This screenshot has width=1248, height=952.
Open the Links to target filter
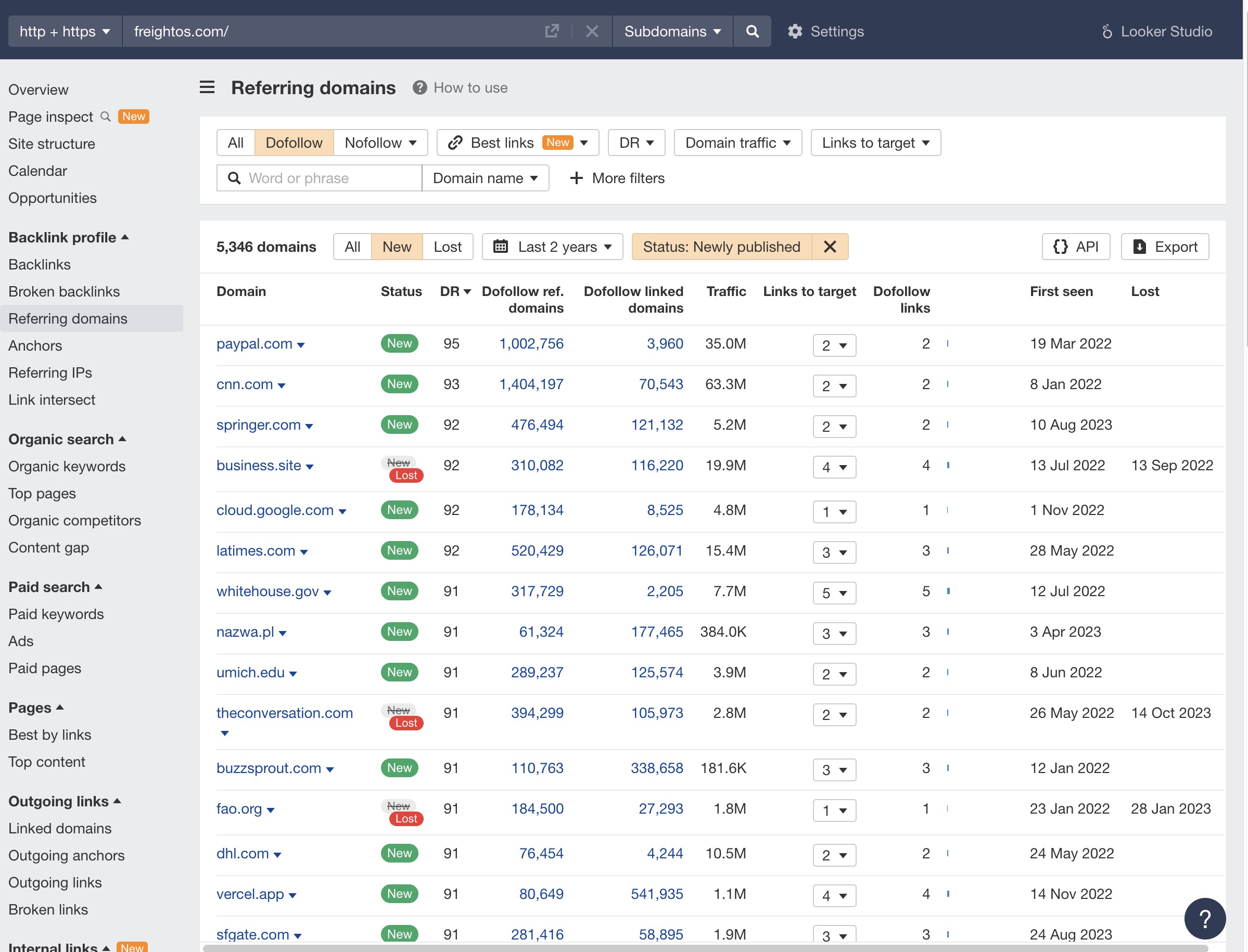[x=875, y=142]
